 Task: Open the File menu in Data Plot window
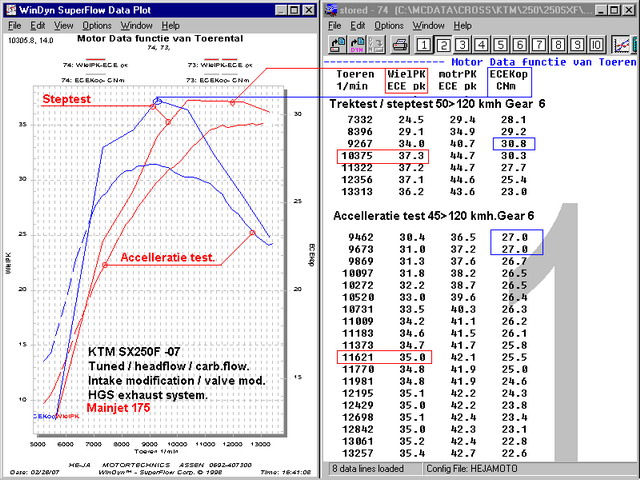(15, 25)
